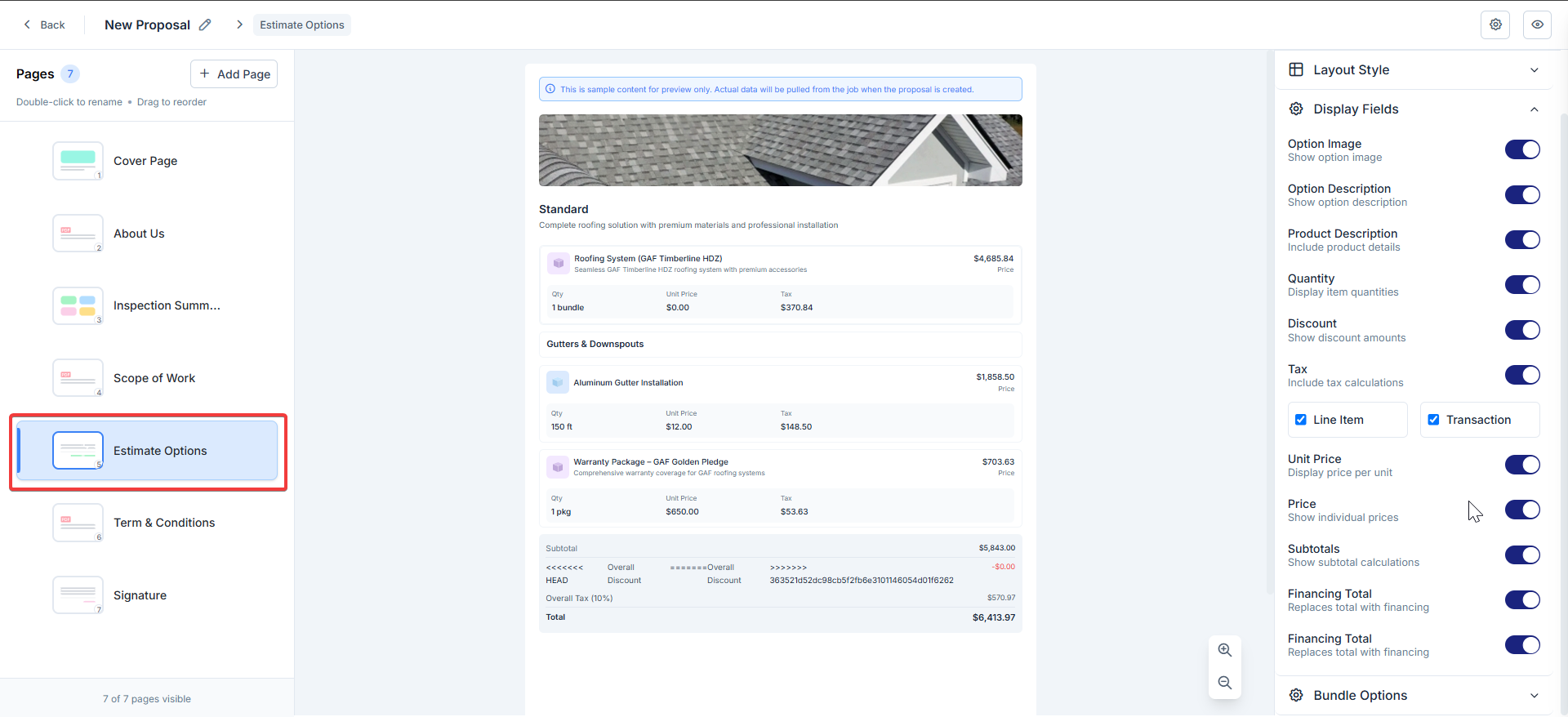Image resolution: width=1568 pixels, height=717 pixels.
Task: Click the roof image in preview
Action: click(780, 150)
